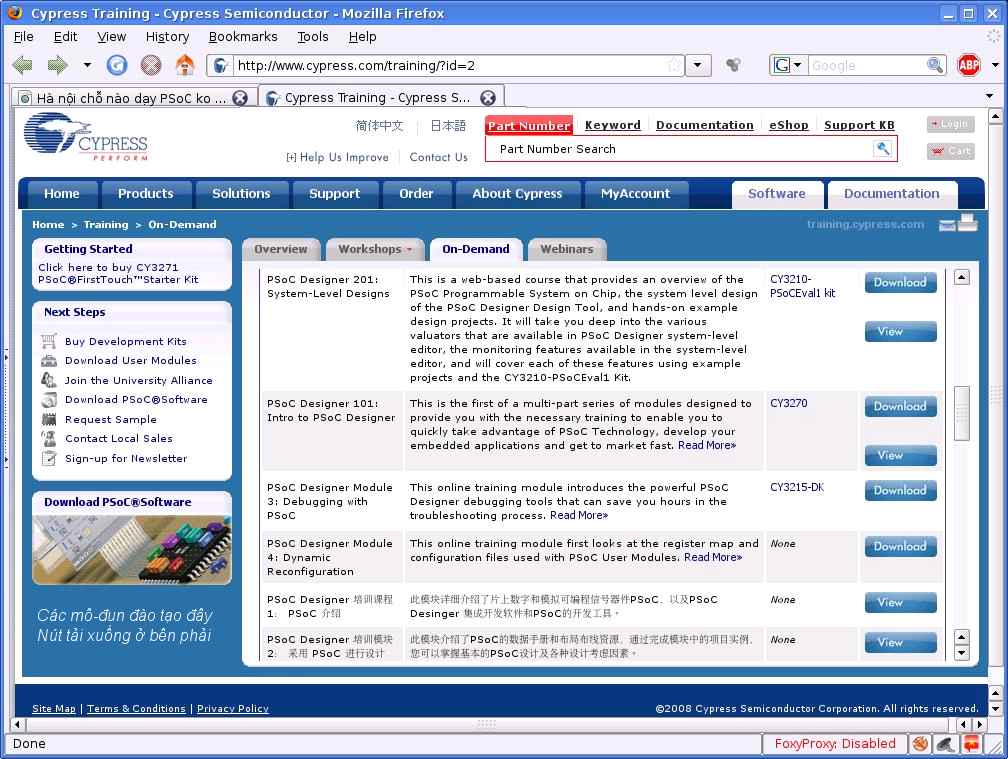Bookmark the page with the star icon
Image resolution: width=1008 pixels, height=759 pixels.
(x=674, y=65)
